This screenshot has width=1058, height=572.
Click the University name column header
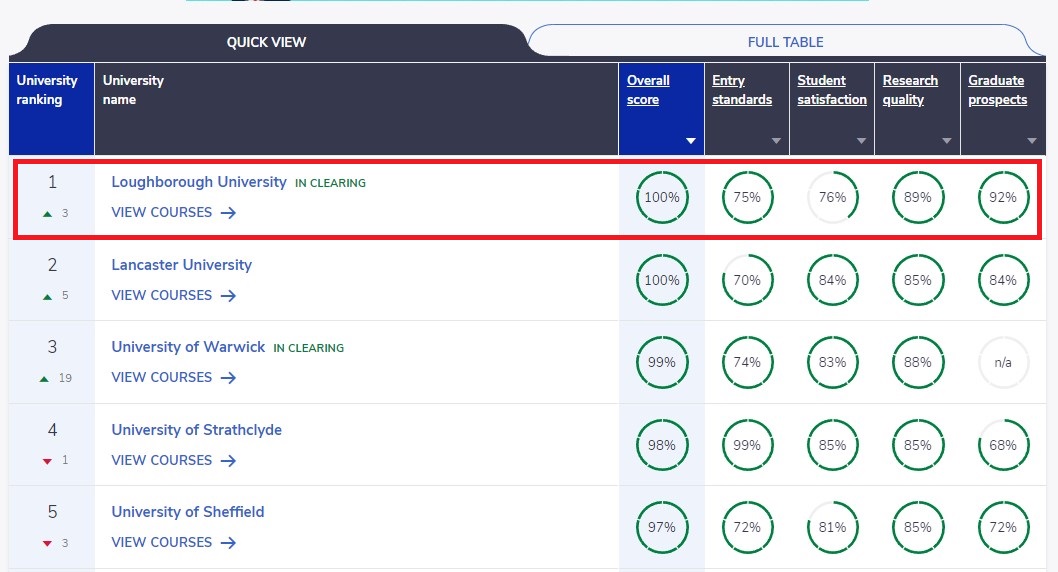(x=356, y=109)
